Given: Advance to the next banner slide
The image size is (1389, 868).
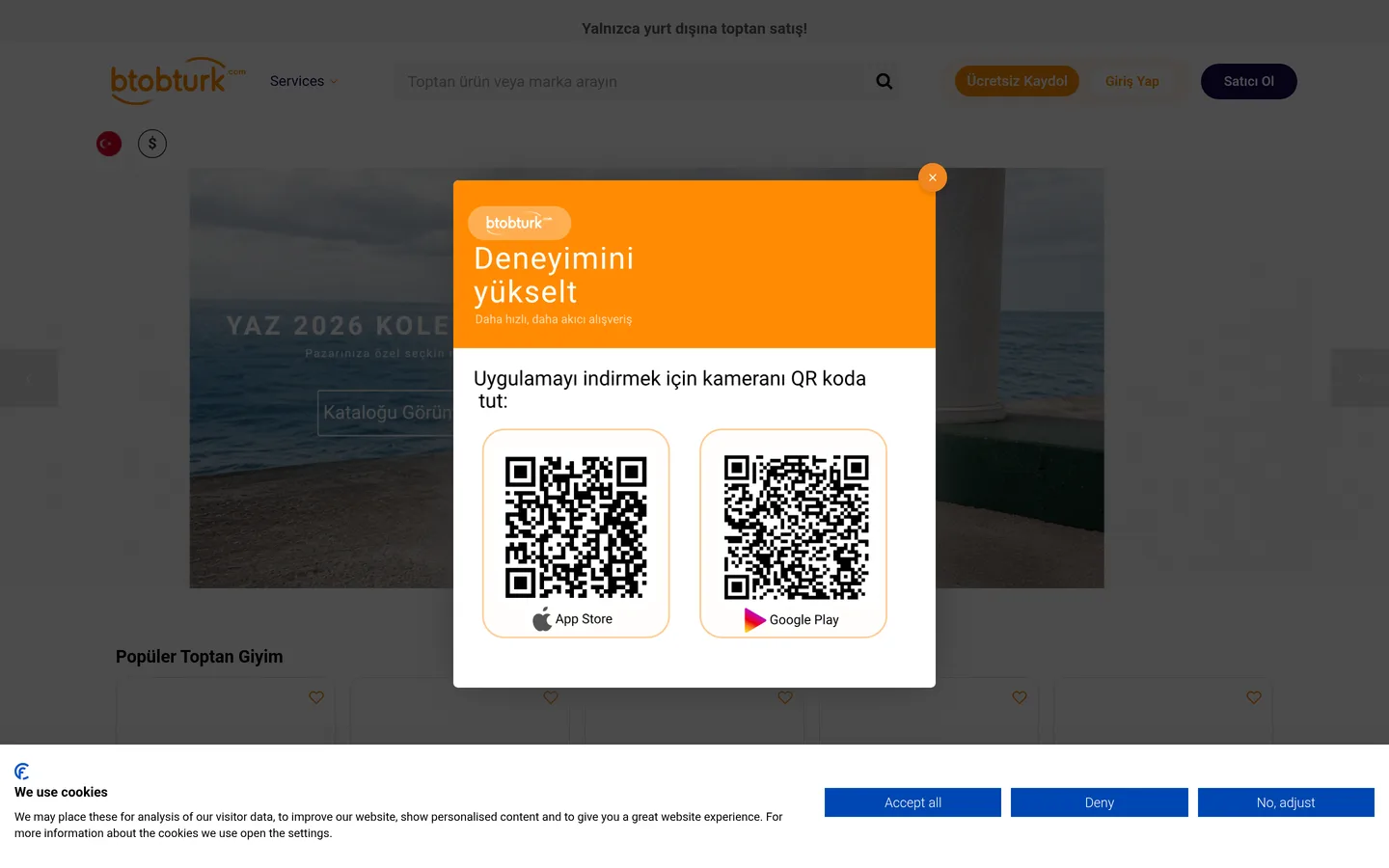Looking at the screenshot, I should (1360, 378).
